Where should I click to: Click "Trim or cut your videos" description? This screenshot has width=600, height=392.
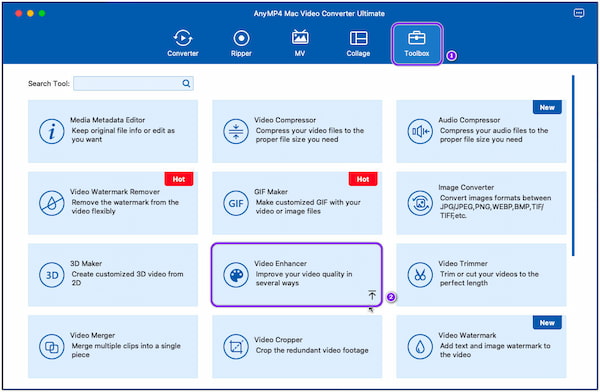pyautogui.click(x=489, y=278)
